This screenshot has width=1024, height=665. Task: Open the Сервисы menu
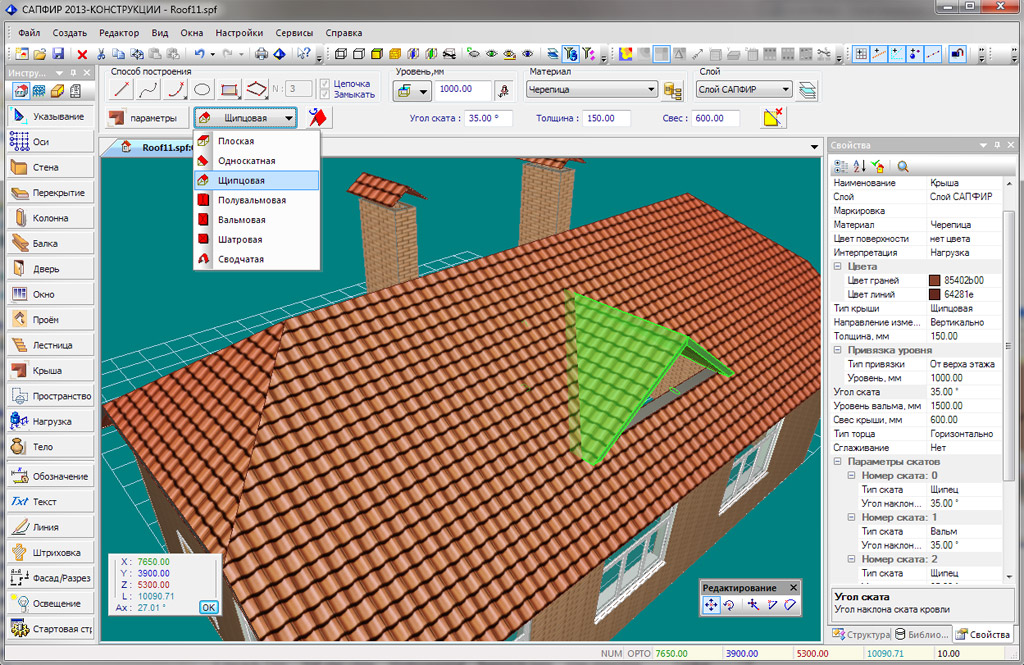point(294,33)
